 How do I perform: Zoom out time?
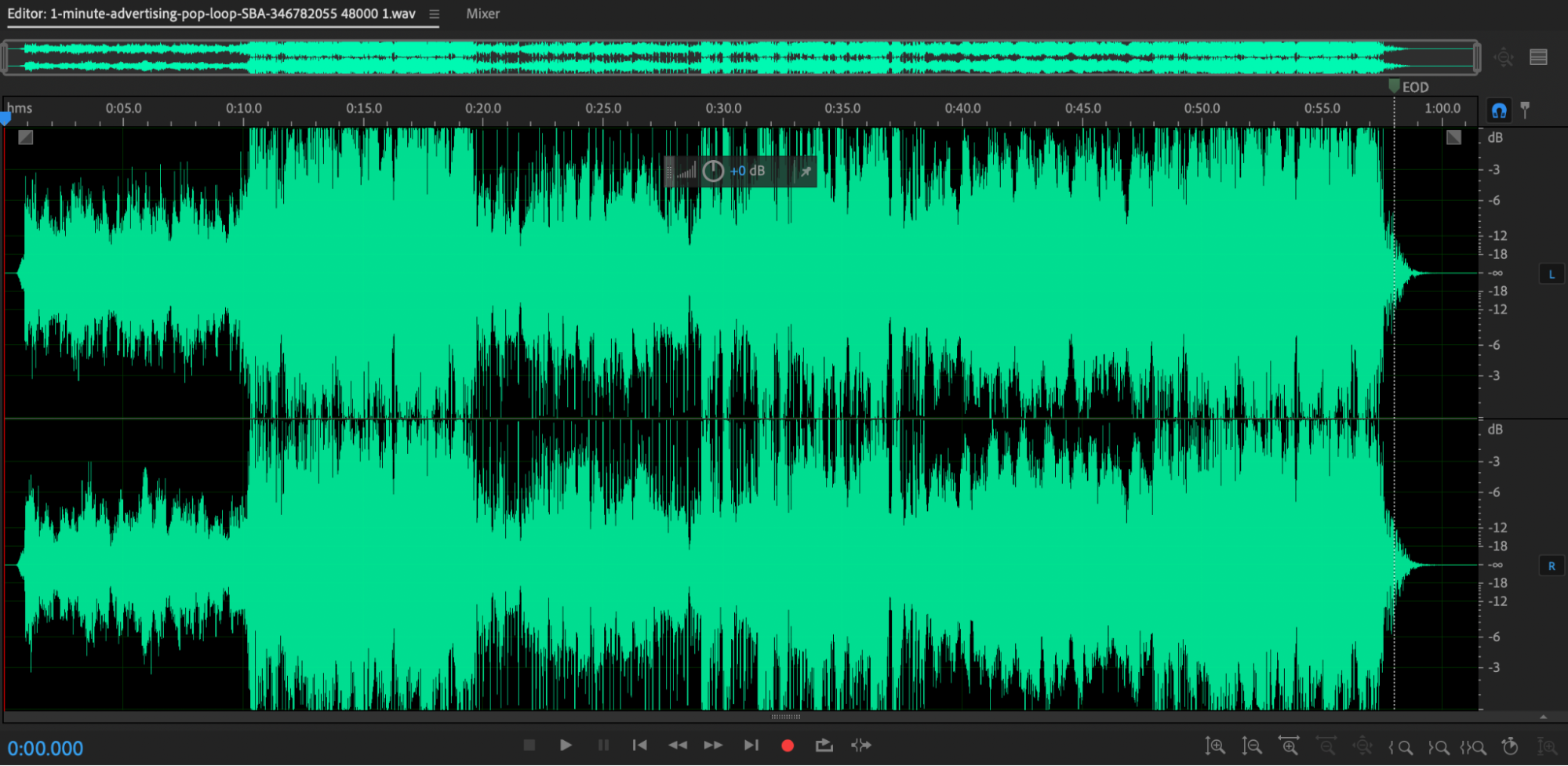(x=1326, y=746)
